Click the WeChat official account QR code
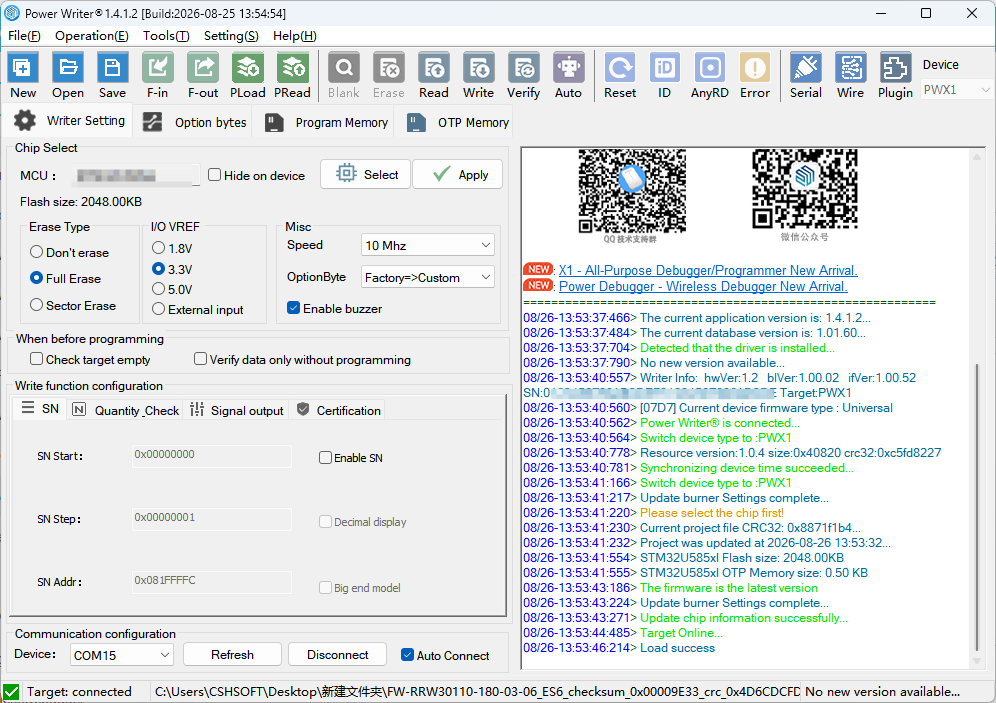996x703 pixels. (805, 189)
